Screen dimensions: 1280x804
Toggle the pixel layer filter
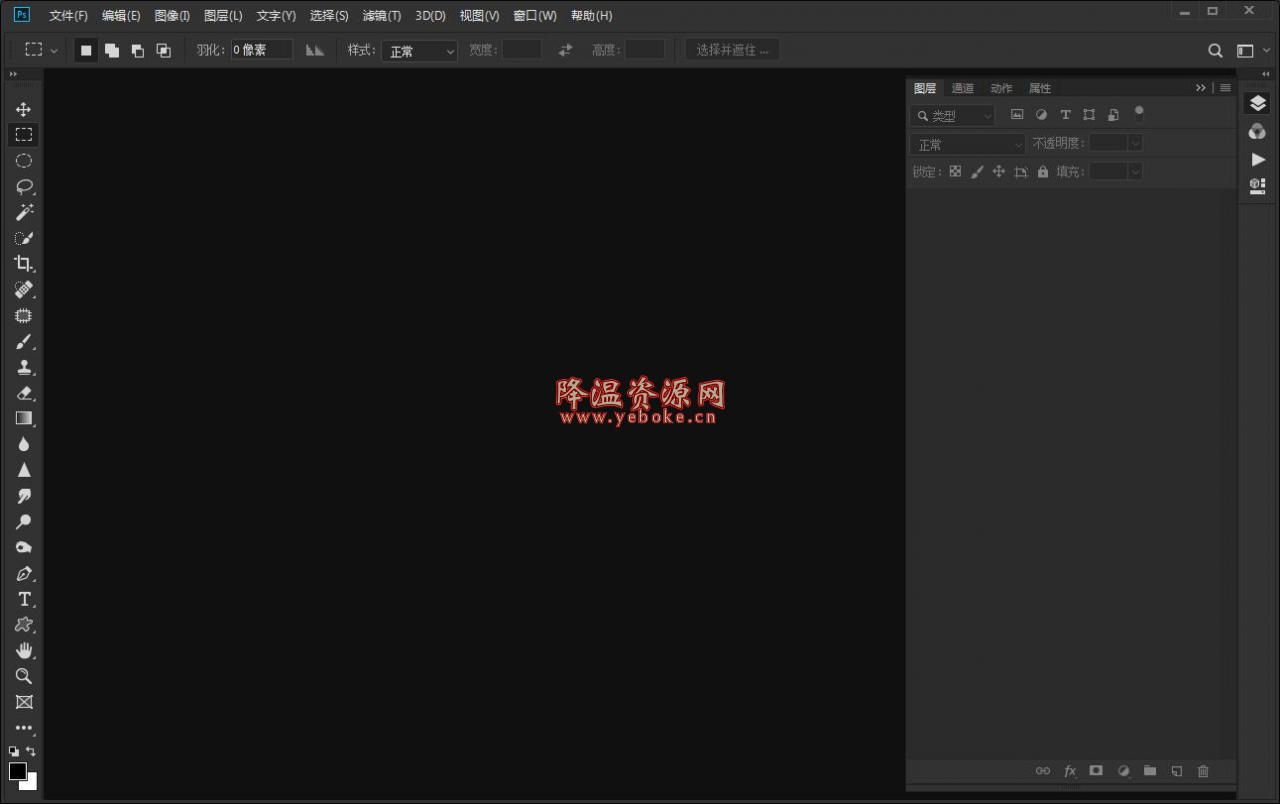pyautogui.click(x=1017, y=115)
